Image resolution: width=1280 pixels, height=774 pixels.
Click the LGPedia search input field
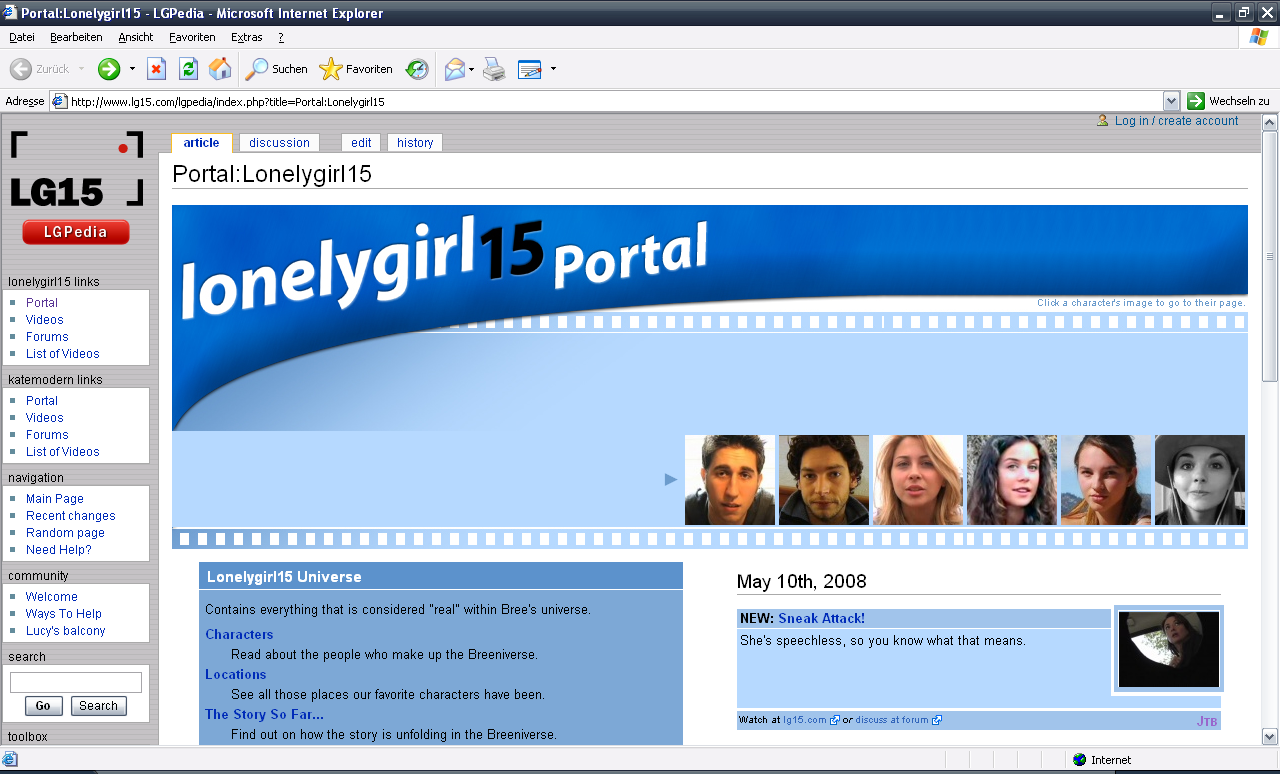click(x=76, y=682)
